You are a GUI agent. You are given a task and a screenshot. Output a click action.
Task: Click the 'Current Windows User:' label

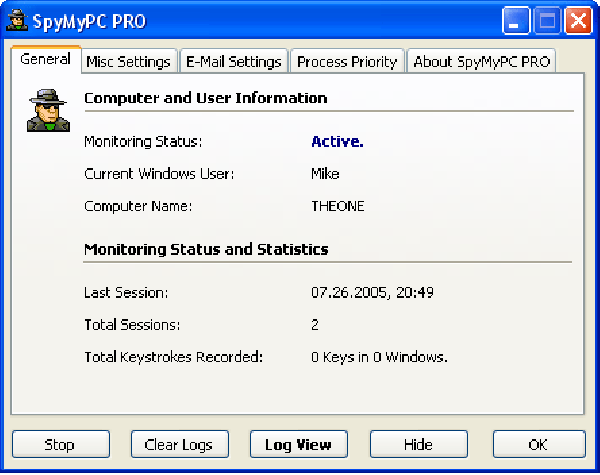[x=159, y=174]
